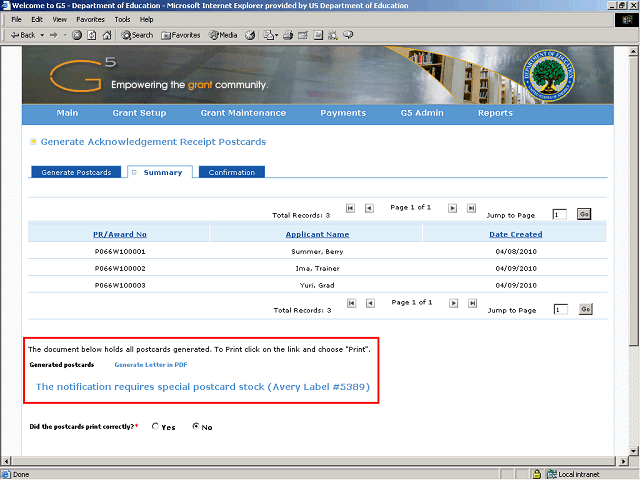Click the Messenger speech-bubble icon
Image resolution: width=640 pixels, height=480 pixels.
click(348, 35)
